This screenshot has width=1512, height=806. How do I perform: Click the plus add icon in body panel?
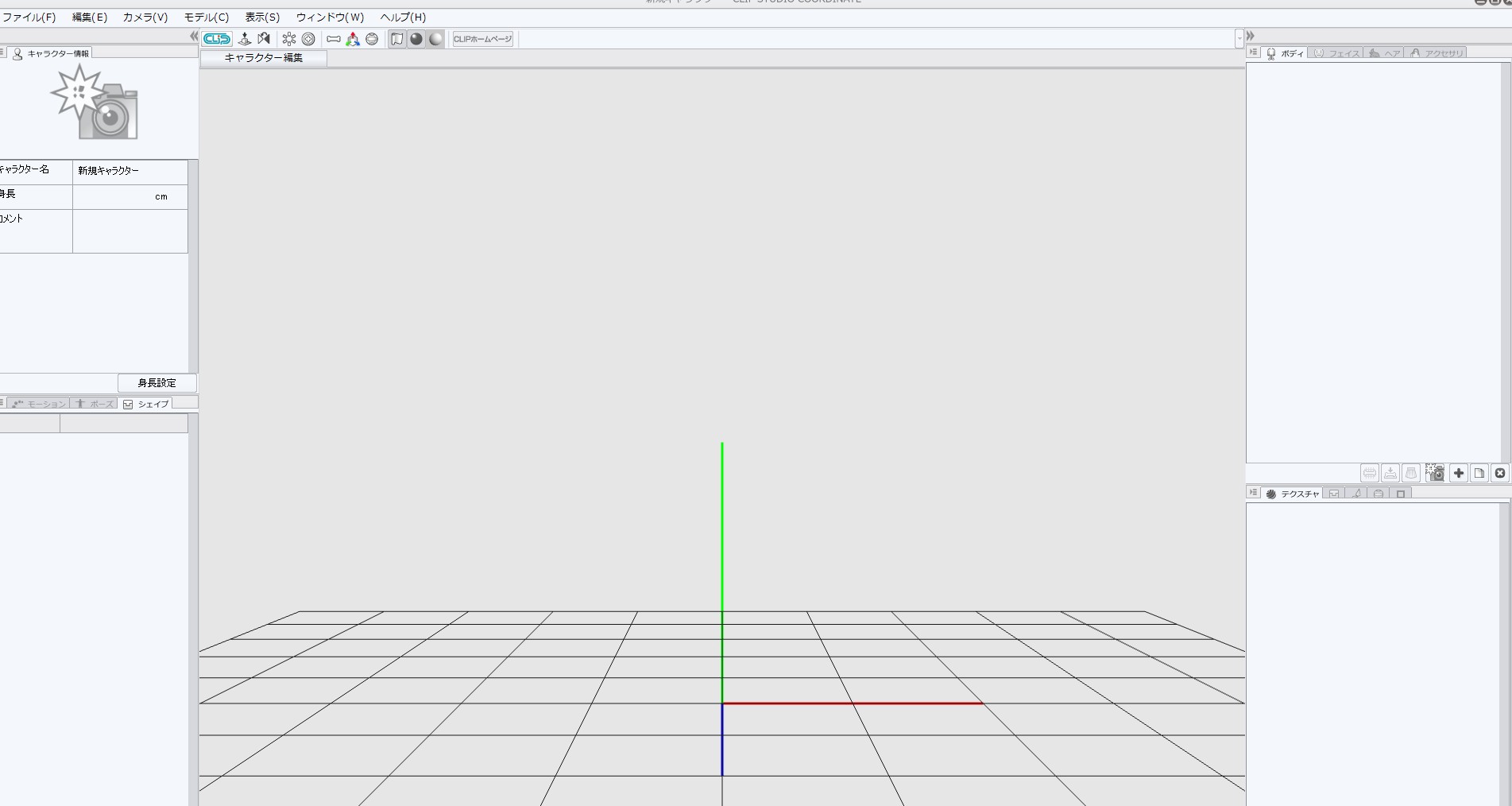click(1459, 473)
